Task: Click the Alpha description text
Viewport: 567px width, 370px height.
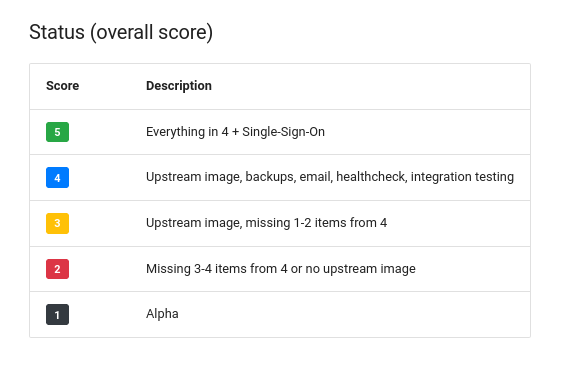Action: [162, 314]
